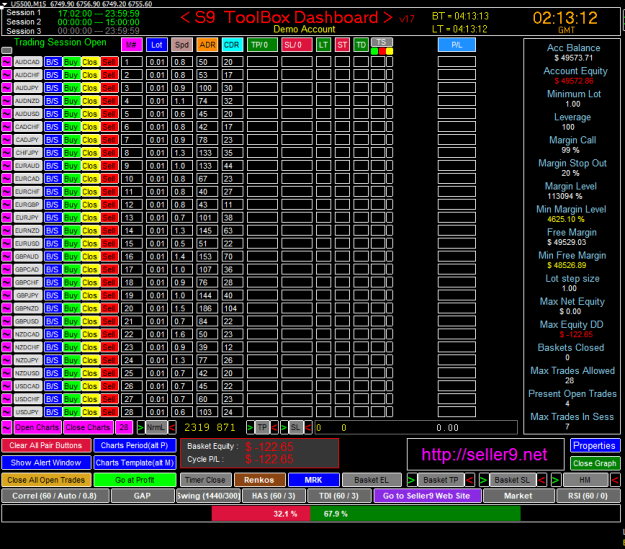Toggle B/S button for GBPNZD
The image size is (625, 549).
[53, 308]
